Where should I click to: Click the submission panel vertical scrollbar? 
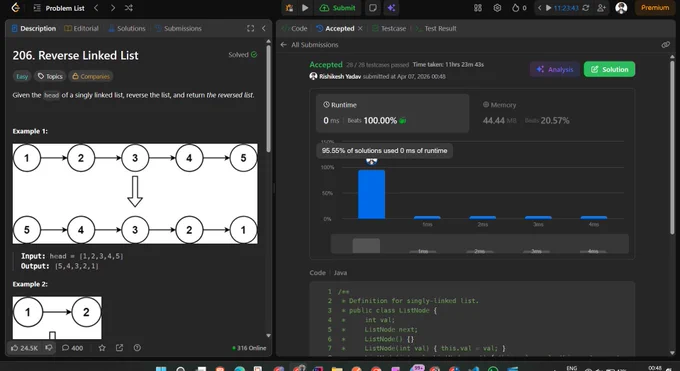672,148
